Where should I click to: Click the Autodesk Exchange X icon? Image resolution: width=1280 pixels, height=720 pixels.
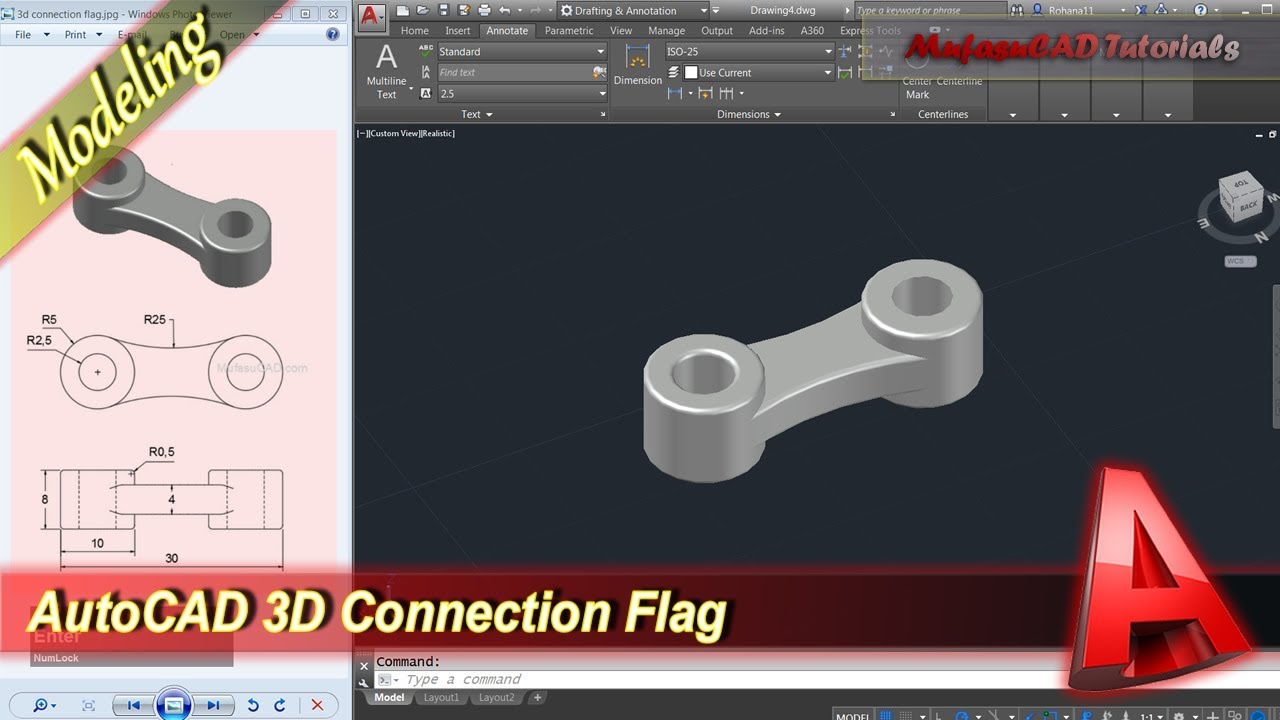(1141, 10)
